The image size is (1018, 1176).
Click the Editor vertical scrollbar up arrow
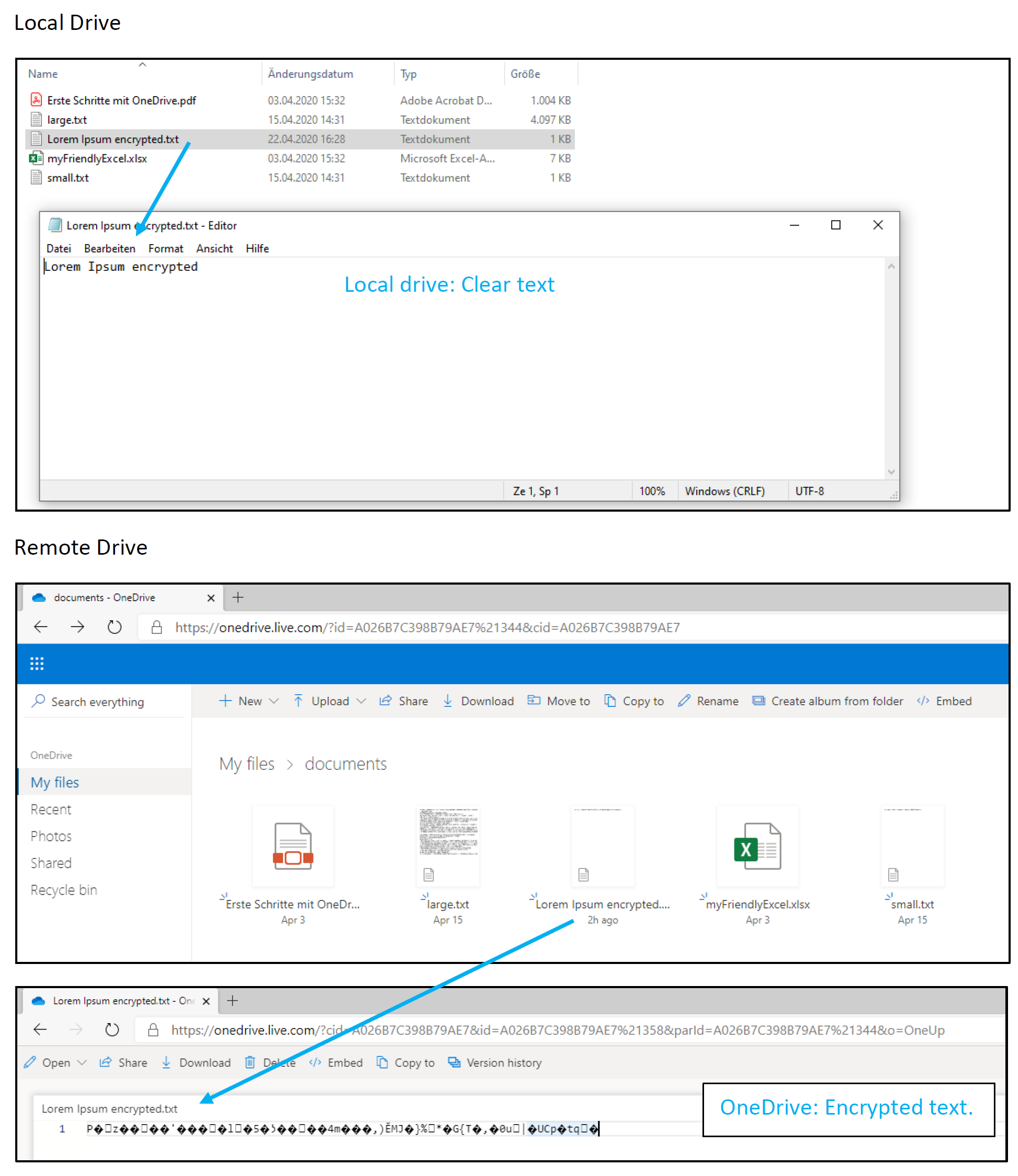point(891,266)
